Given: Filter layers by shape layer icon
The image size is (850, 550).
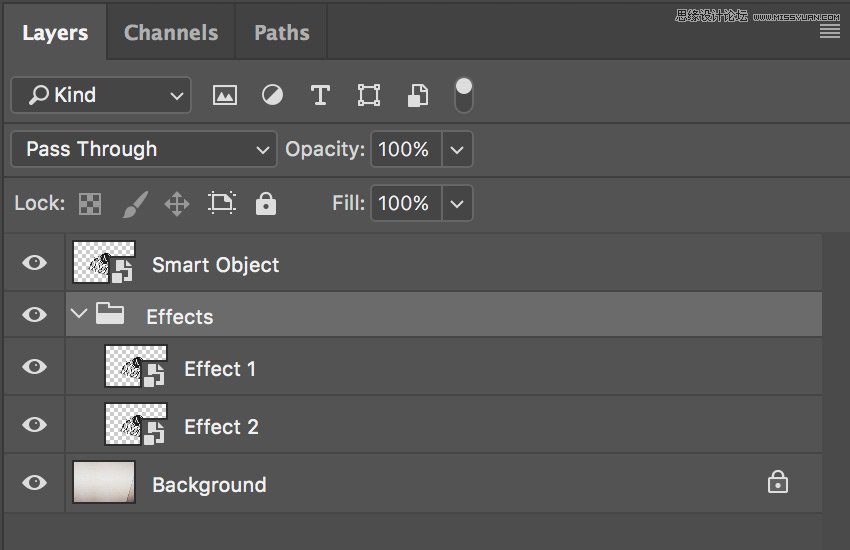Looking at the screenshot, I should [x=369, y=96].
